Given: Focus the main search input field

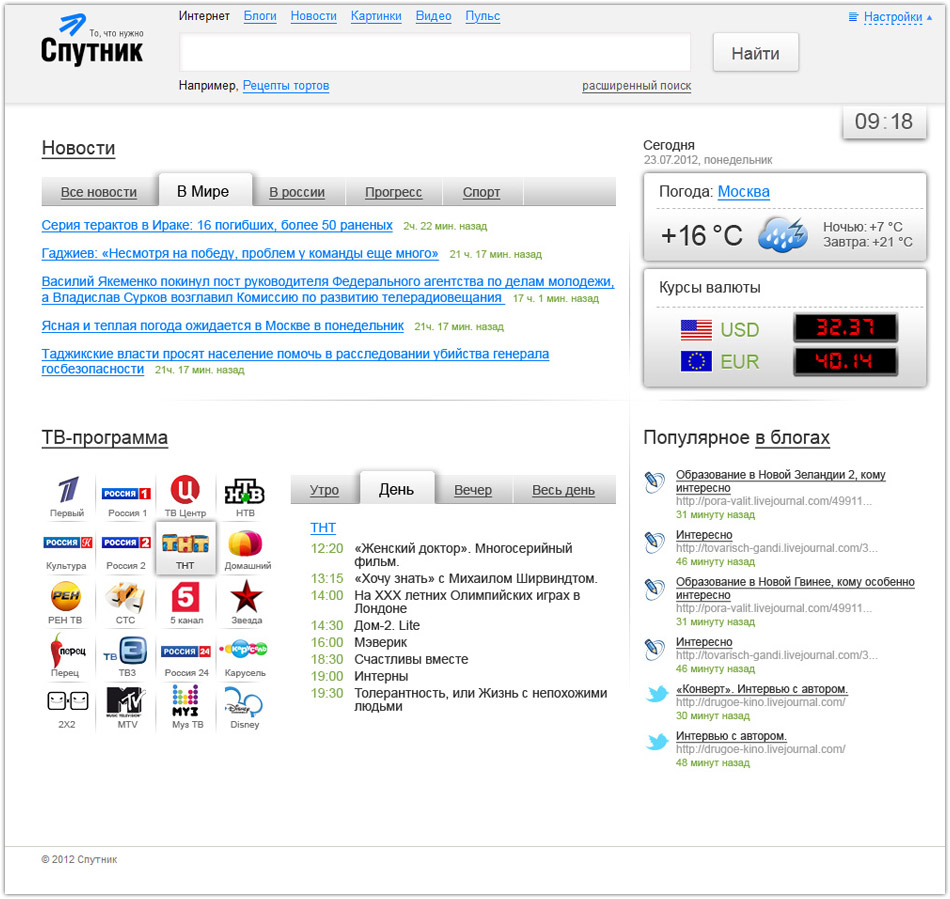Looking at the screenshot, I should coord(435,53).
